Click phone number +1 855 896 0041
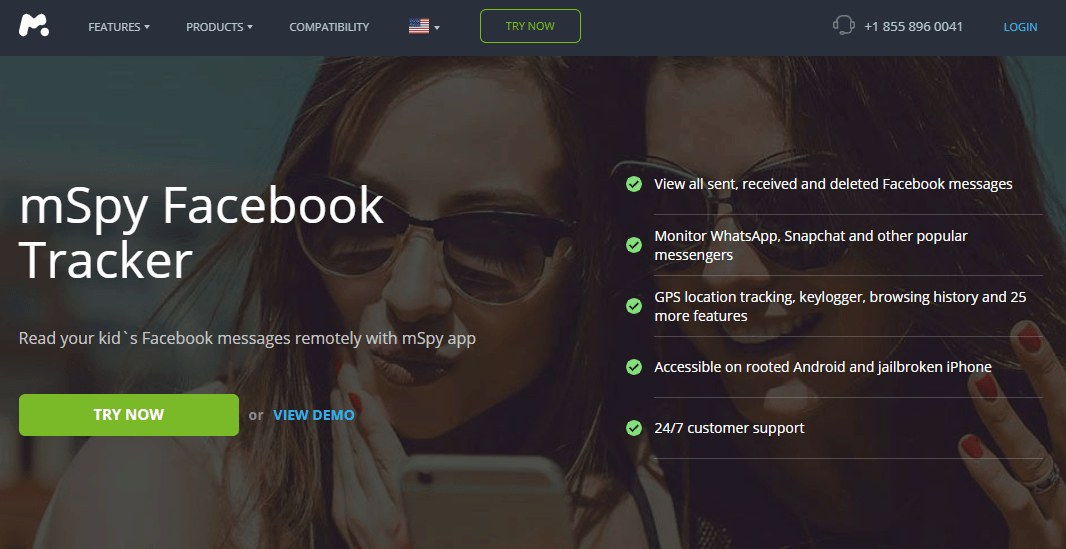Screen dimensions: 1066x549 (x=913, y=27)
